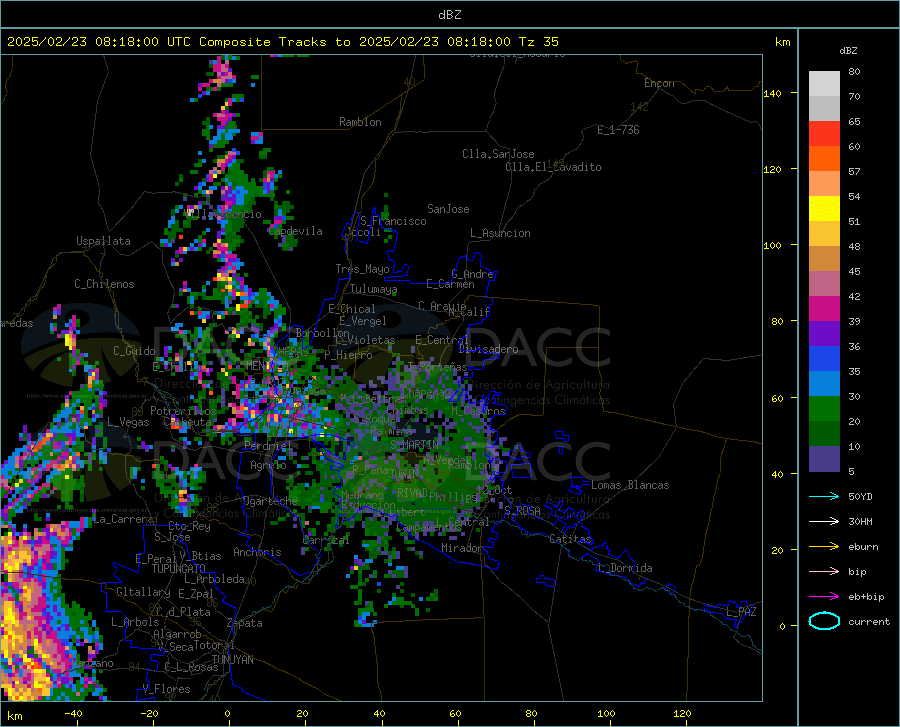Click the Tulumaya place label

tap(373, 289)
